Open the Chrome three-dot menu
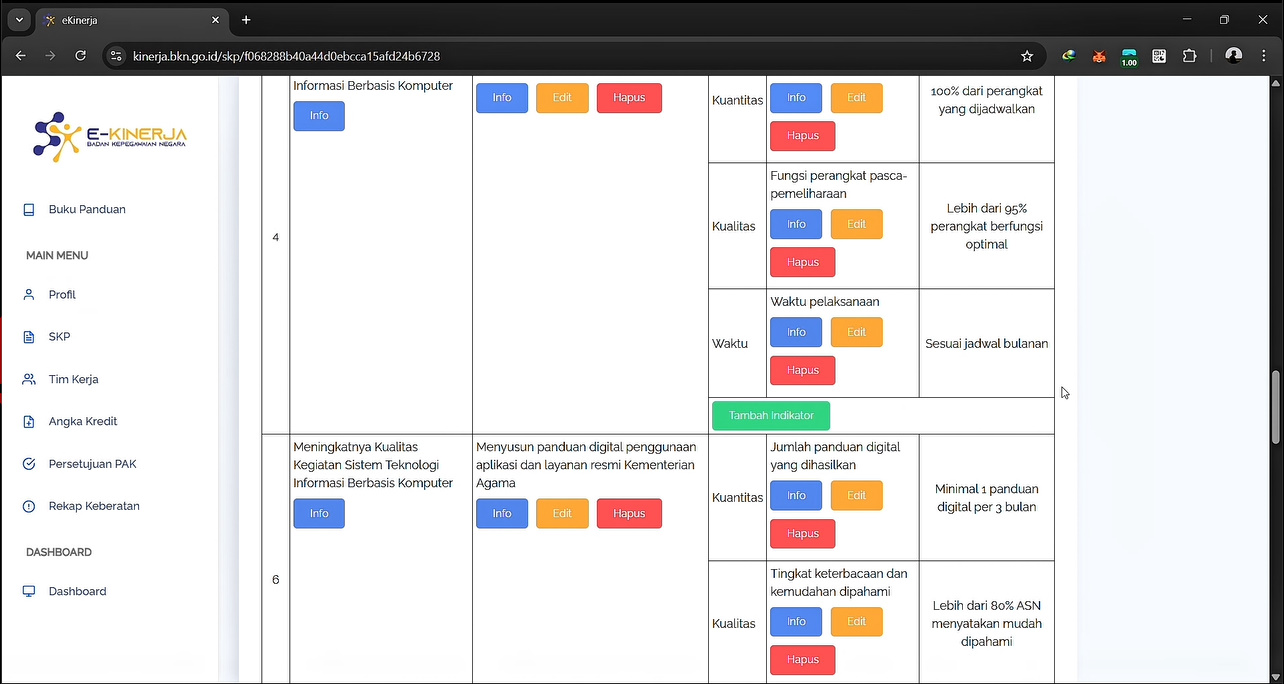The width and height of the screenshot is (1284, 684). (x=1265, y=56)
